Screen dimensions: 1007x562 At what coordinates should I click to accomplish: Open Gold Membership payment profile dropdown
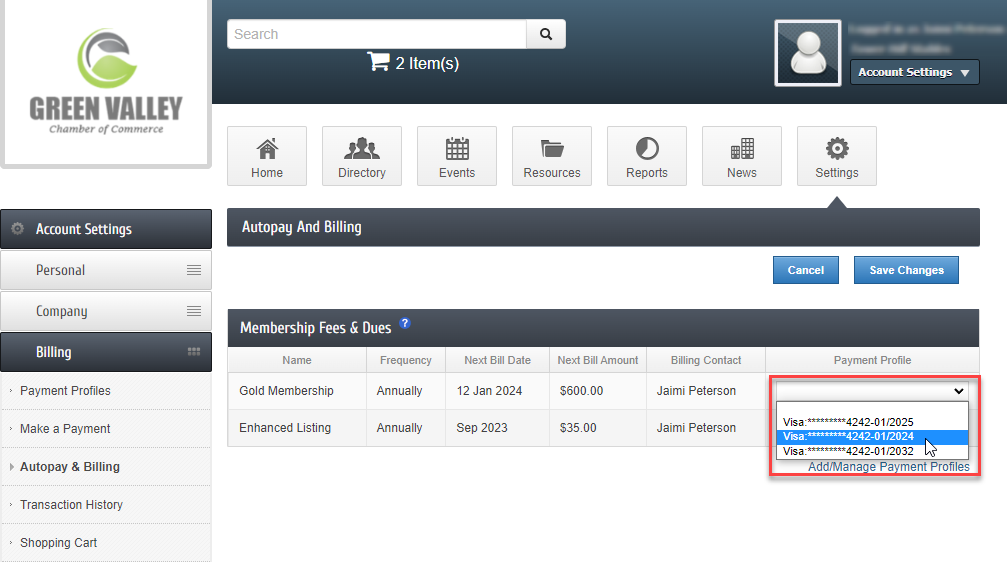[873, 391]
